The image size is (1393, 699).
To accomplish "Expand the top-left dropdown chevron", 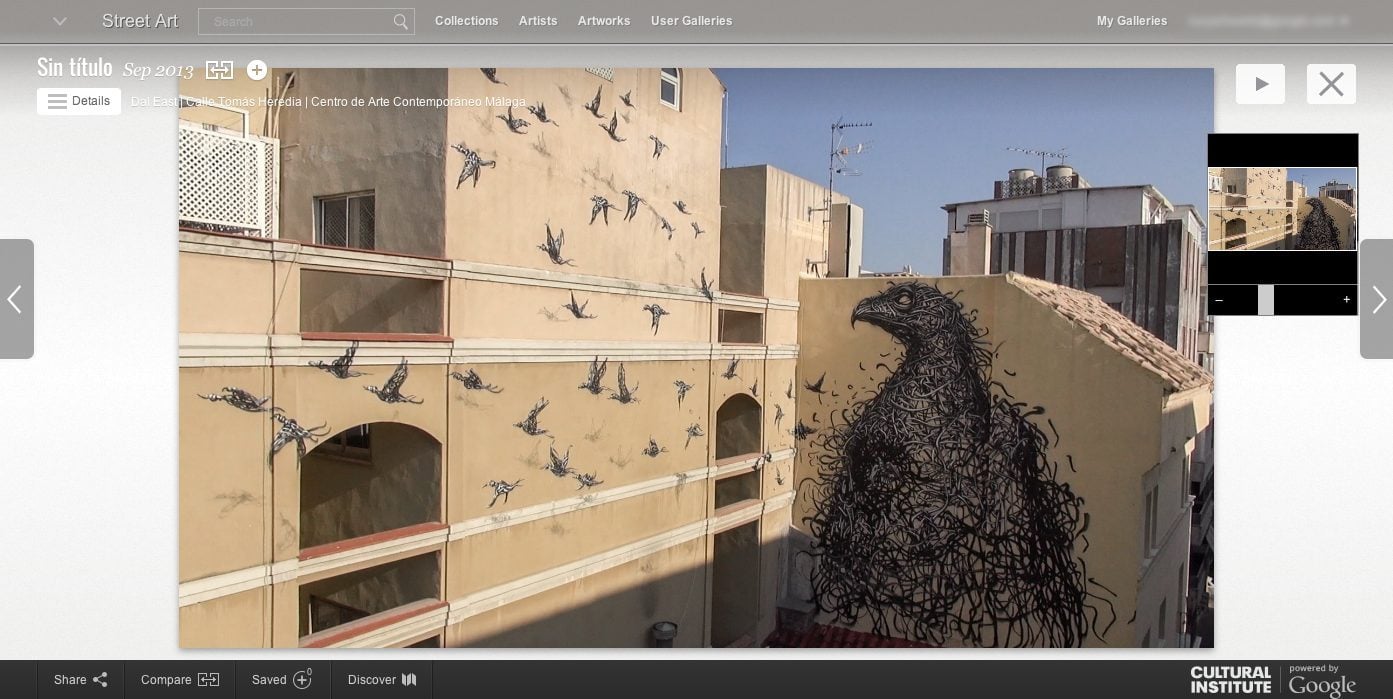I will click(x=60, y=21).
